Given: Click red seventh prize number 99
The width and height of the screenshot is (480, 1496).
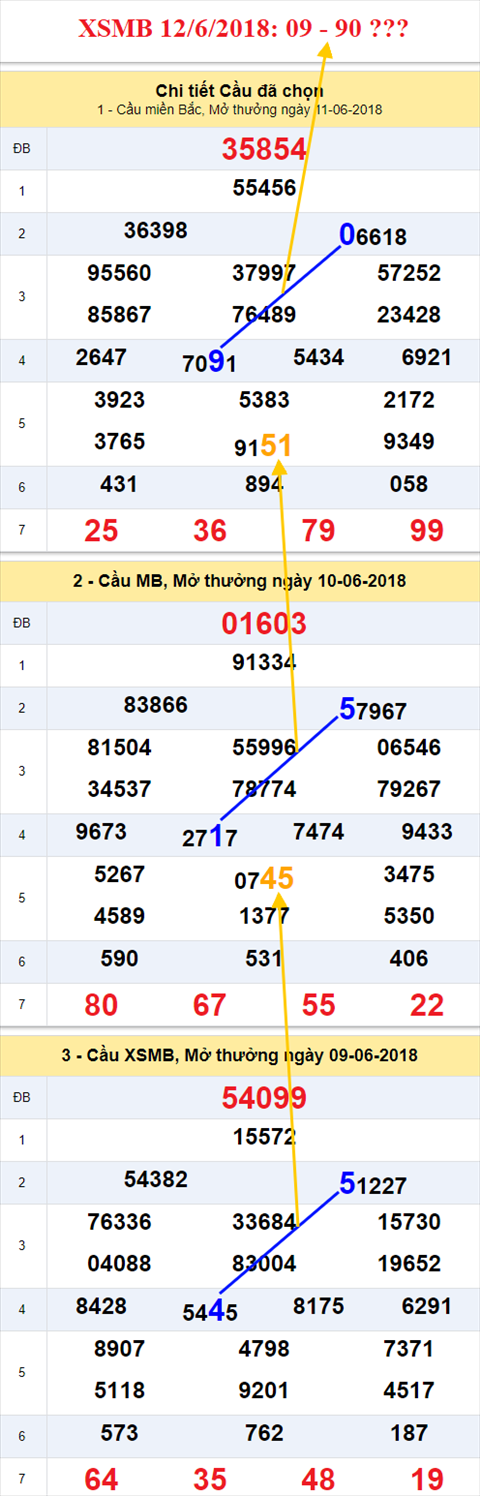Looking at the screenshot, I should [426, 531].
